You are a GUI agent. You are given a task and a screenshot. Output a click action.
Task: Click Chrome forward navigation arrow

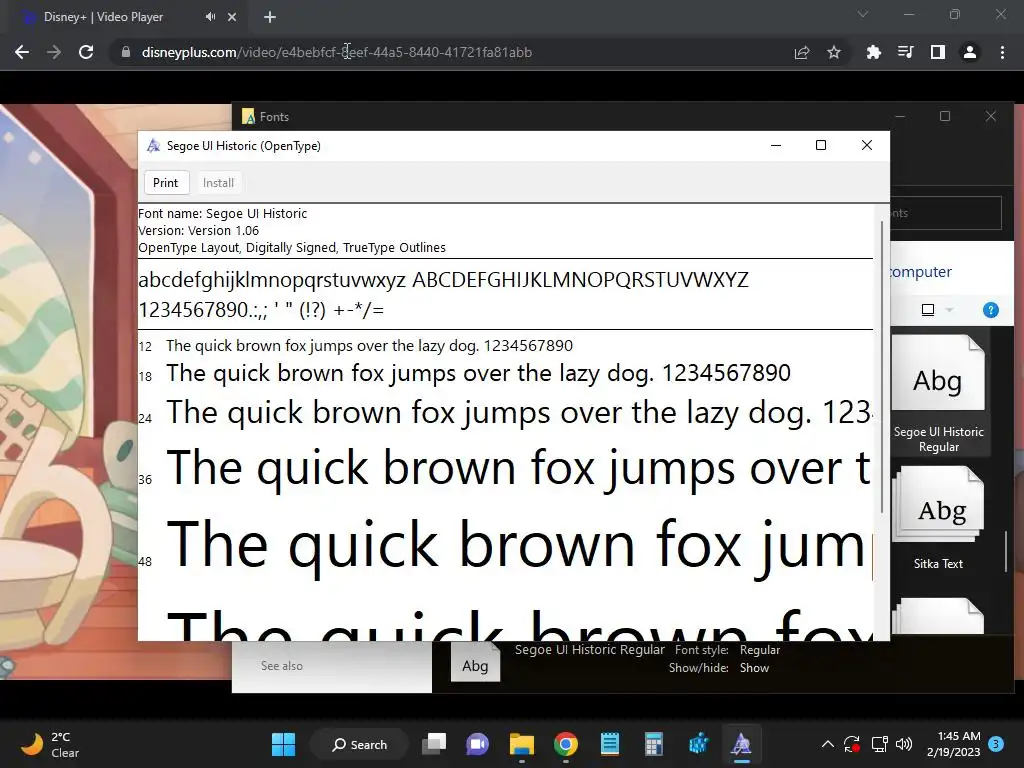click(54, 52)
